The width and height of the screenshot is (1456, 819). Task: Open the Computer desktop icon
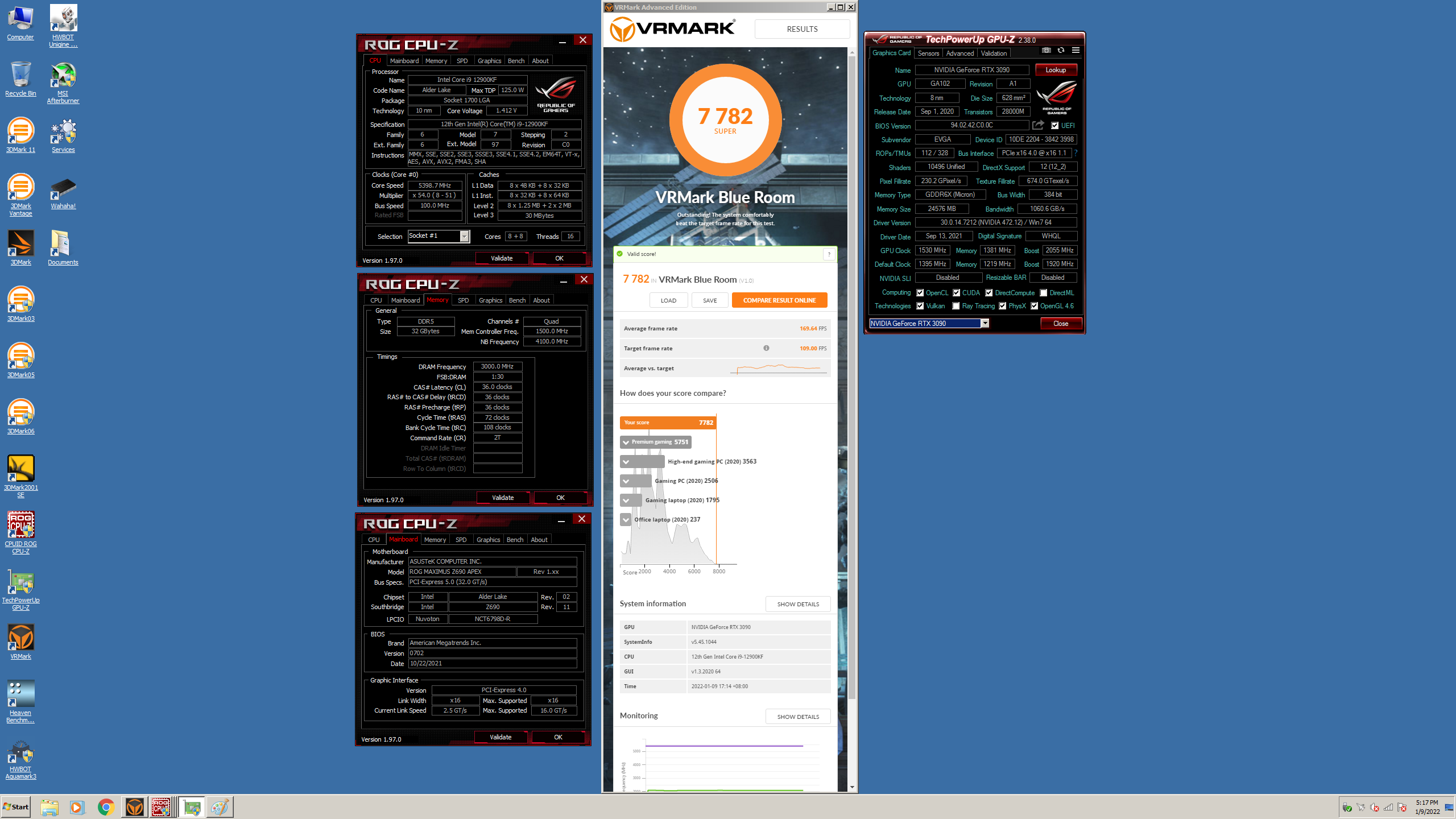pyautogui.click(x=20, y=23)
